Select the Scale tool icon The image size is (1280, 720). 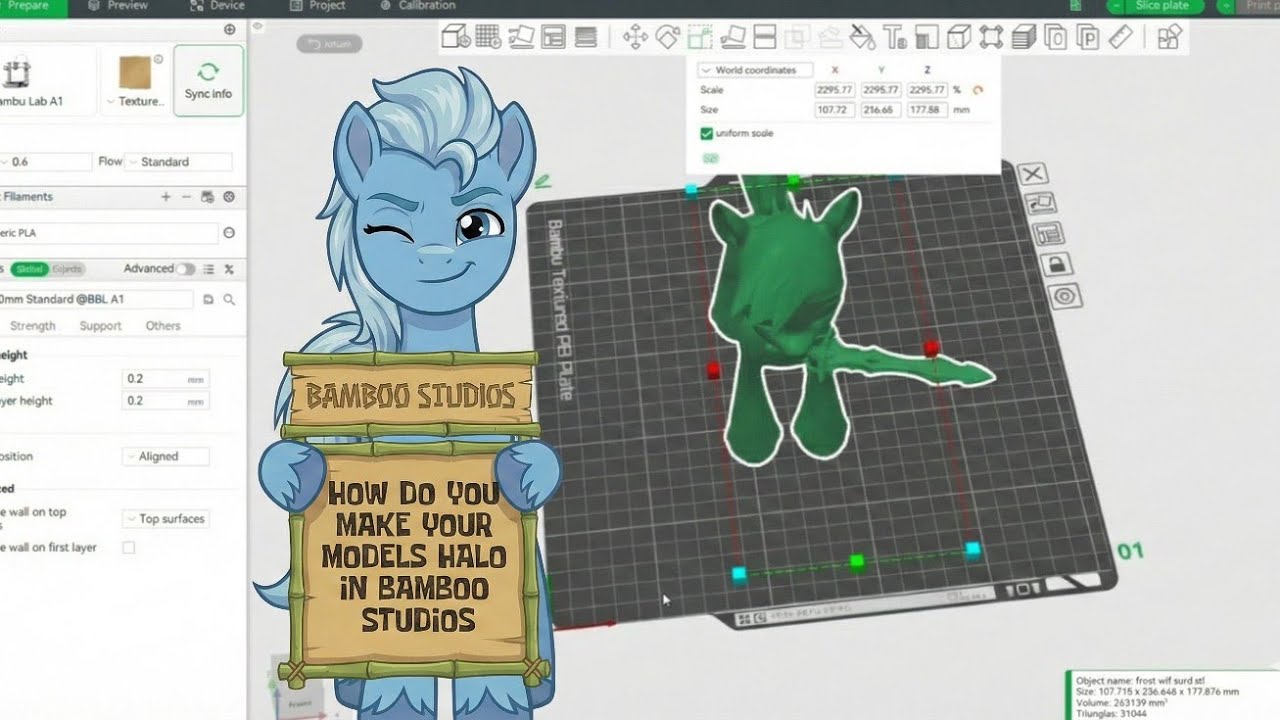point(700,38)
